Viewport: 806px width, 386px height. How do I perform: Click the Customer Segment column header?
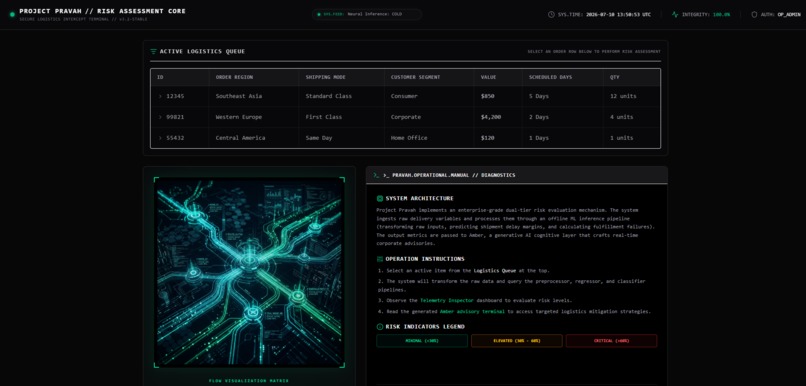(429, 77)
